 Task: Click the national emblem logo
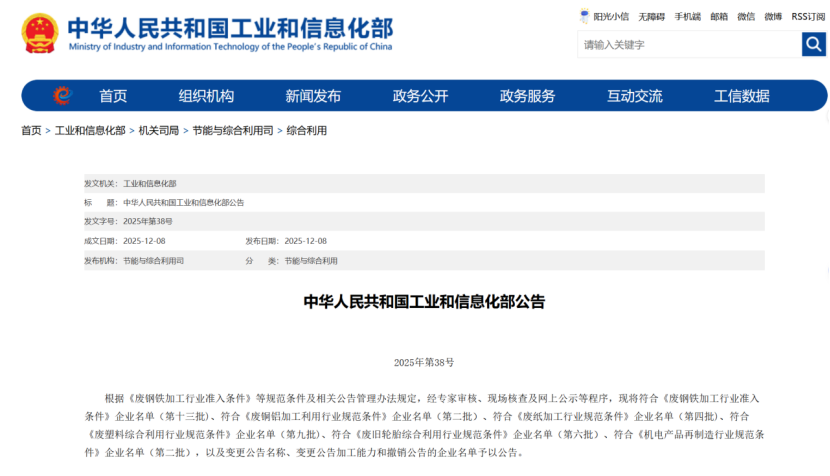(40, 33)
